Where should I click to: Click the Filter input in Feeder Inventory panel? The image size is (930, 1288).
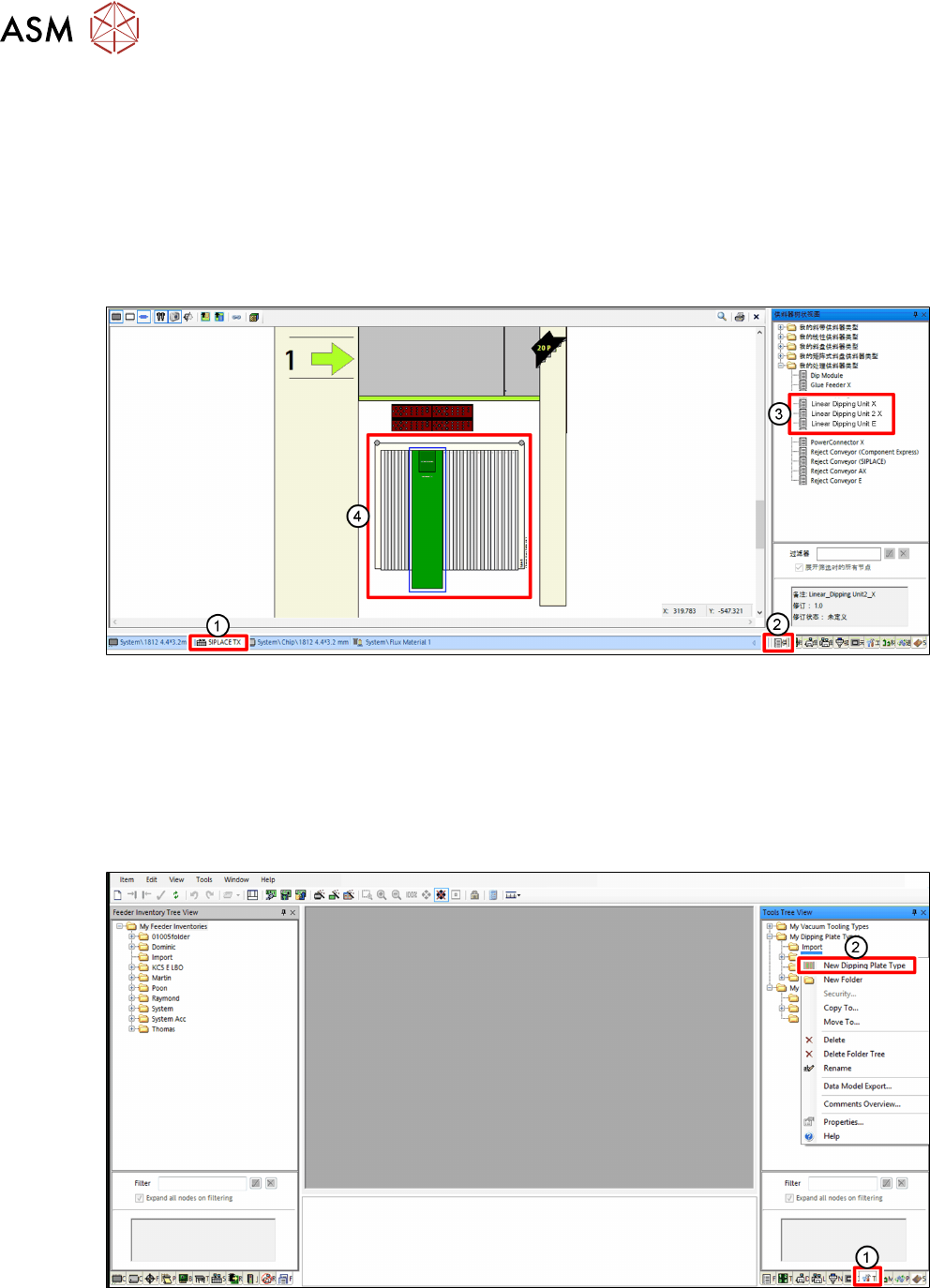point(202,1183)
